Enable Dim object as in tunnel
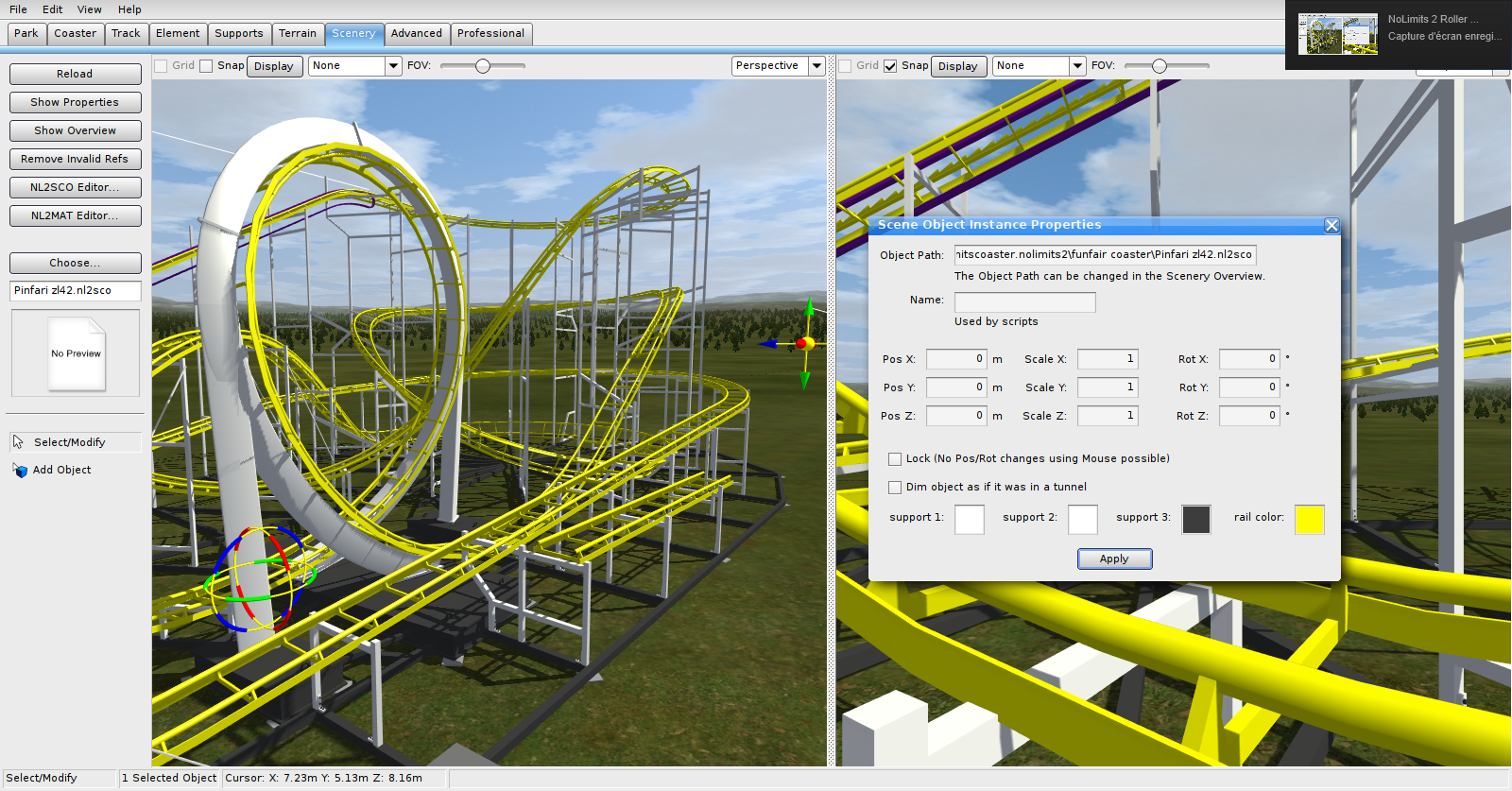 tap(895, 488)
